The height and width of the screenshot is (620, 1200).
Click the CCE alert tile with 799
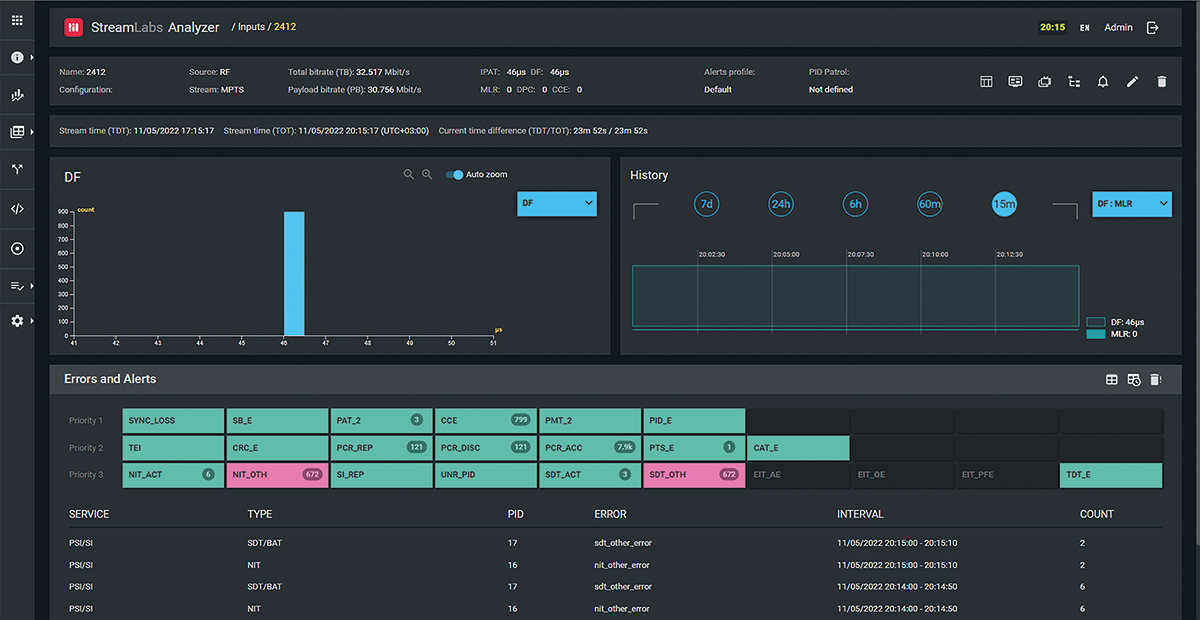click(486, 420)
